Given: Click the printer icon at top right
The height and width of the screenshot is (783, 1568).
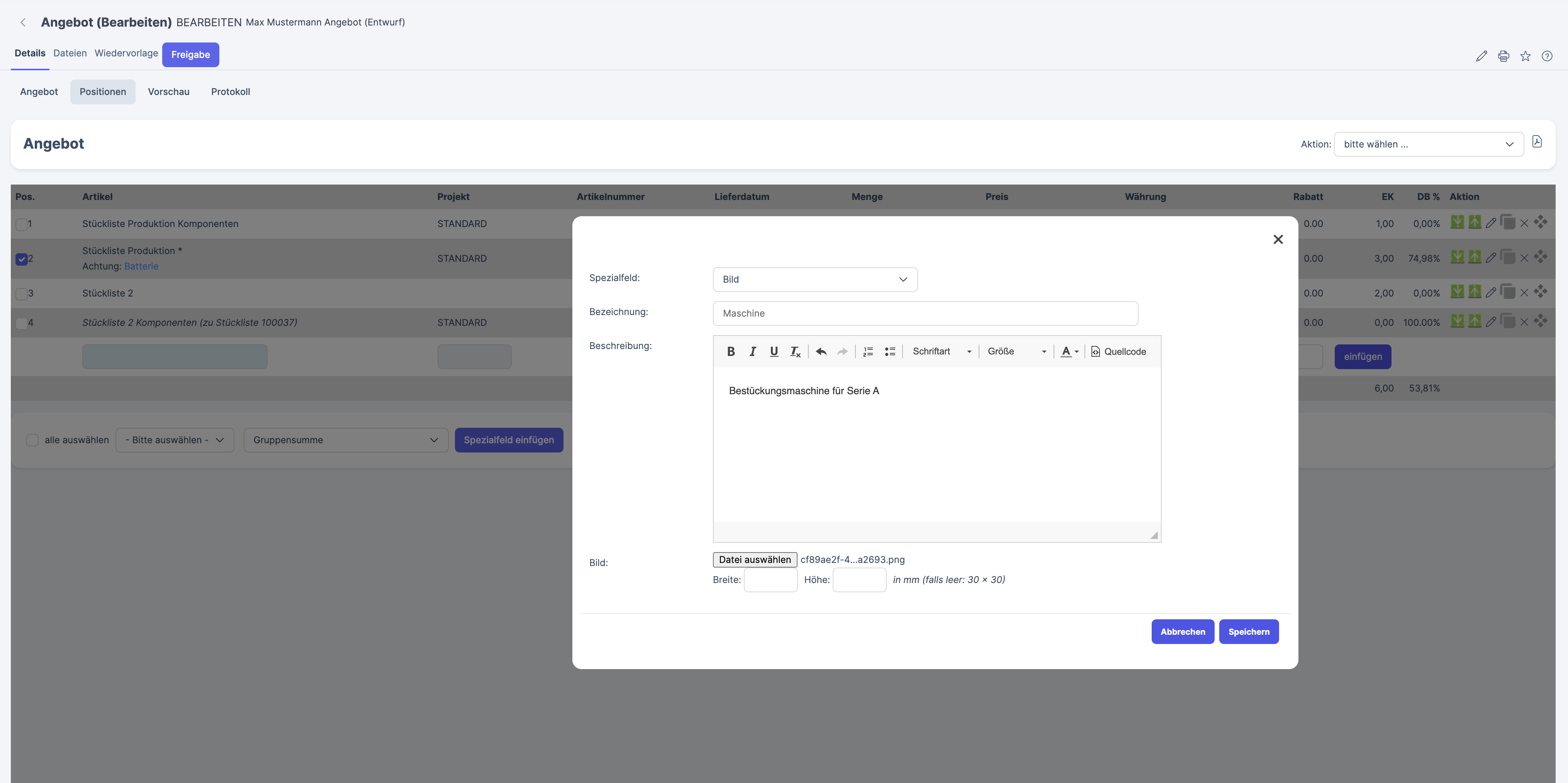Looking at the screenshot, I should point(1503,56).
